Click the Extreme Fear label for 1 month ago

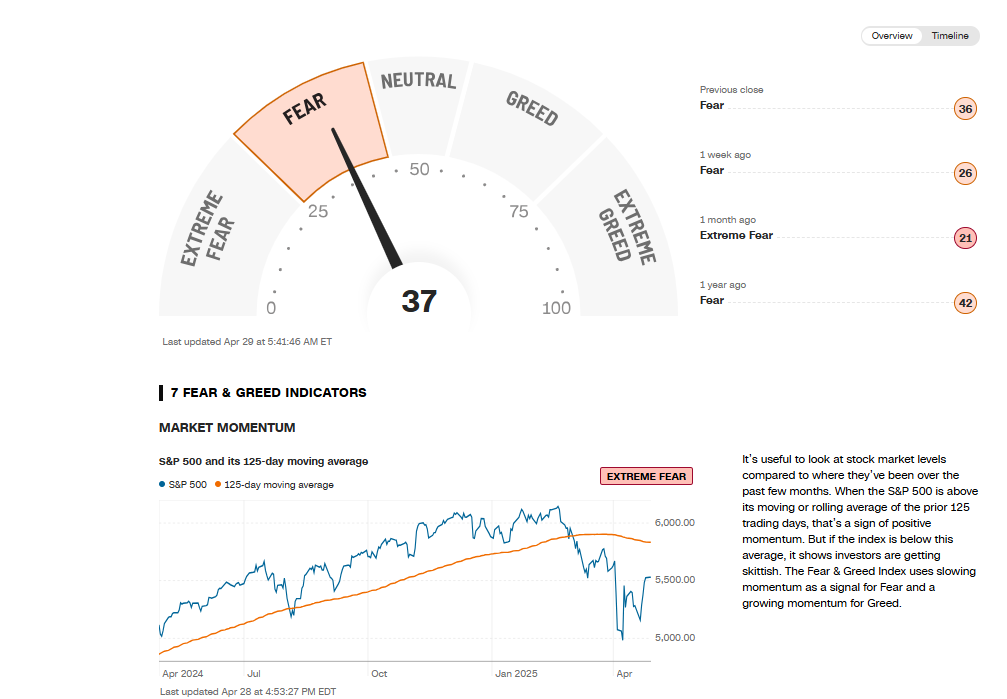[736, 236]
